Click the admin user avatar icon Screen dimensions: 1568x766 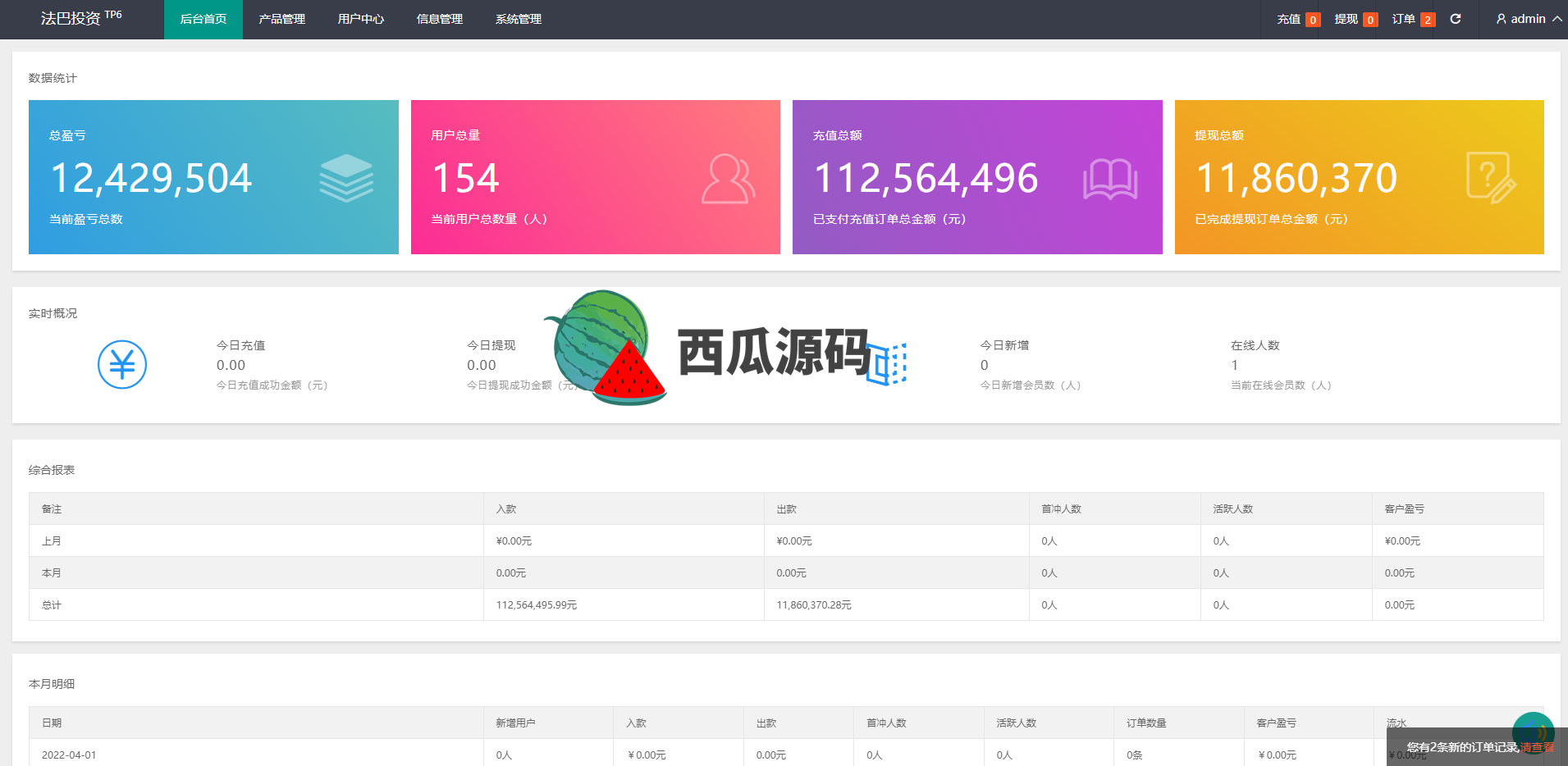(x=1502, y=19)
